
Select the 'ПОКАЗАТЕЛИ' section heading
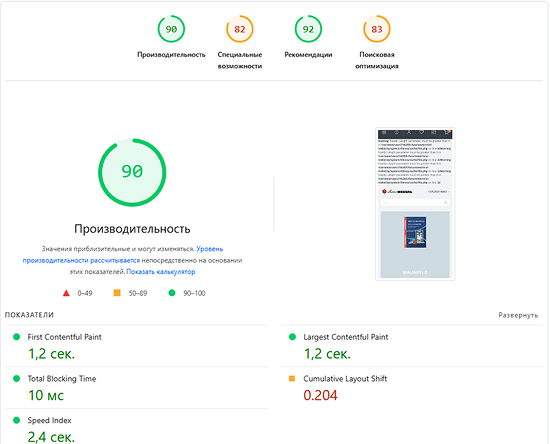click(29, 315)
